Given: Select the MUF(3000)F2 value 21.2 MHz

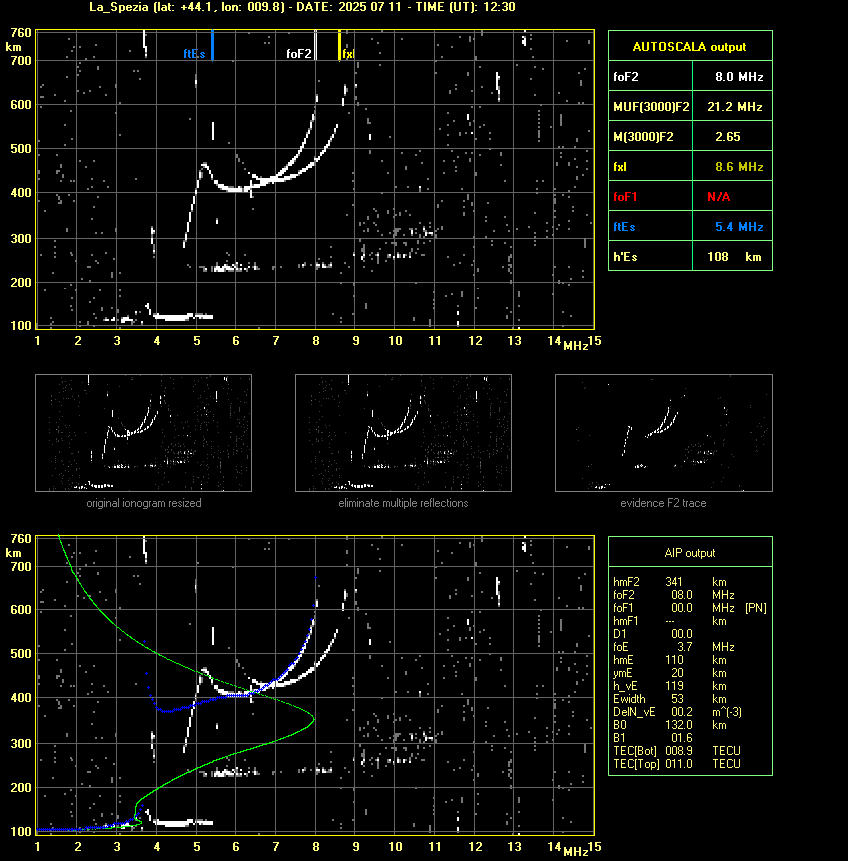Looking at the screenshot, I should [x=734, y=107].
